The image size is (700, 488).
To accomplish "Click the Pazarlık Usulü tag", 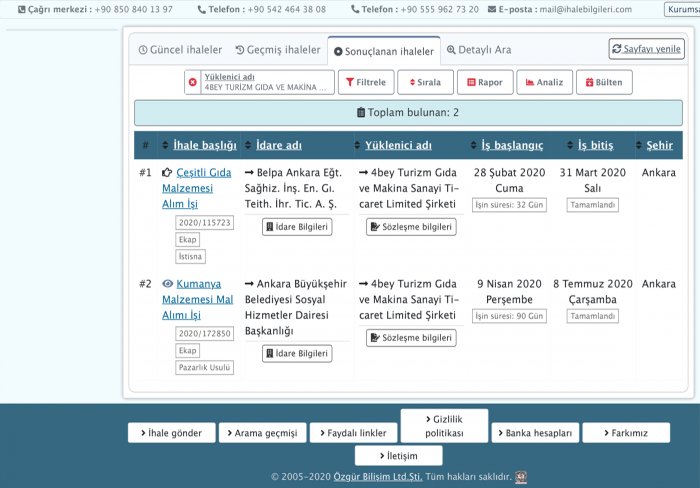I will 204,367.
